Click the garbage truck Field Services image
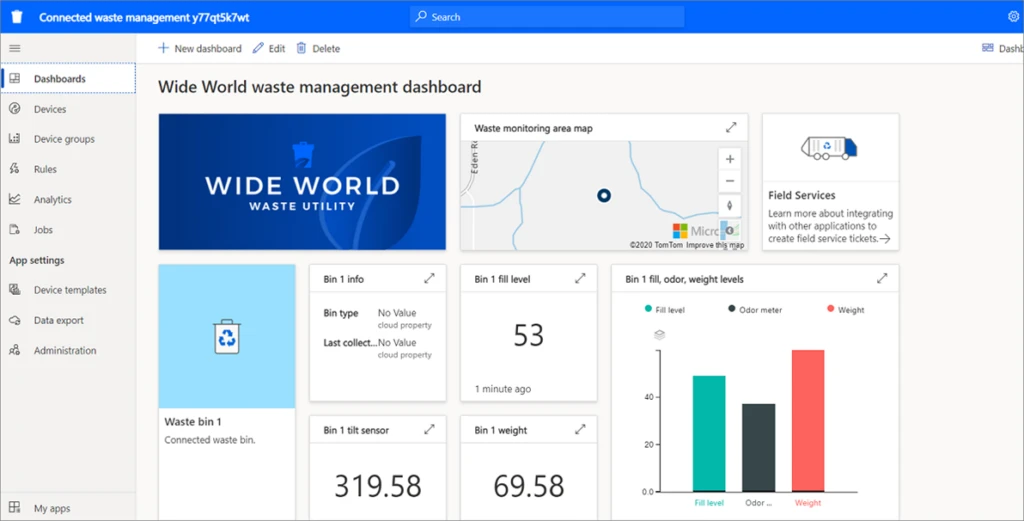The image size is (1024, 521). click(x=829, y=148)
